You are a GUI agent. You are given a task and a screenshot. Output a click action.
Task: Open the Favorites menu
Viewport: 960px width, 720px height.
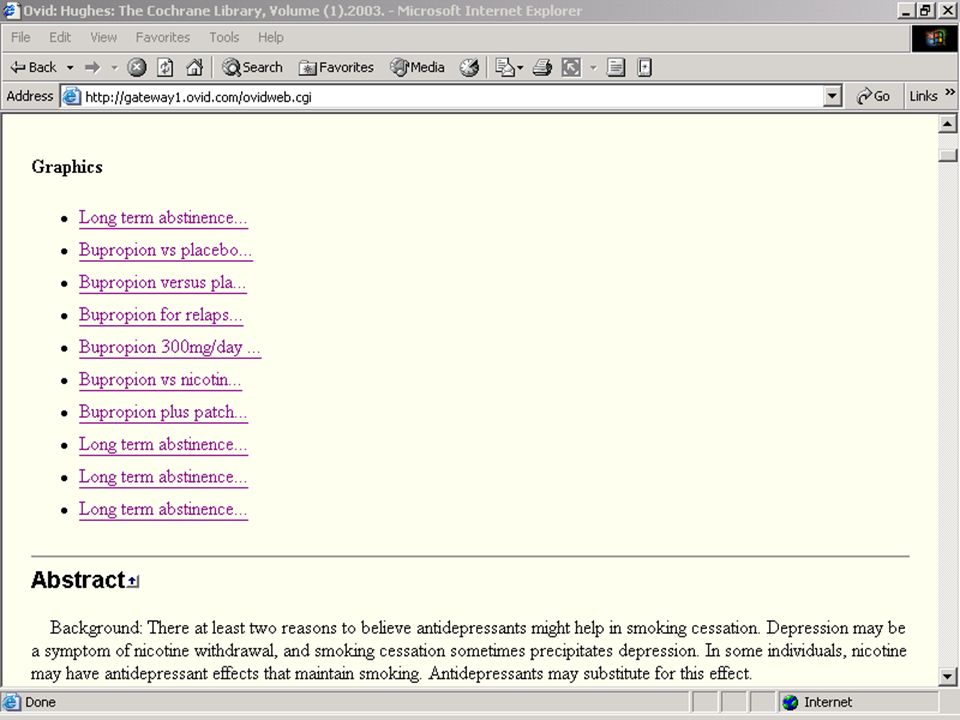(163, 37)
